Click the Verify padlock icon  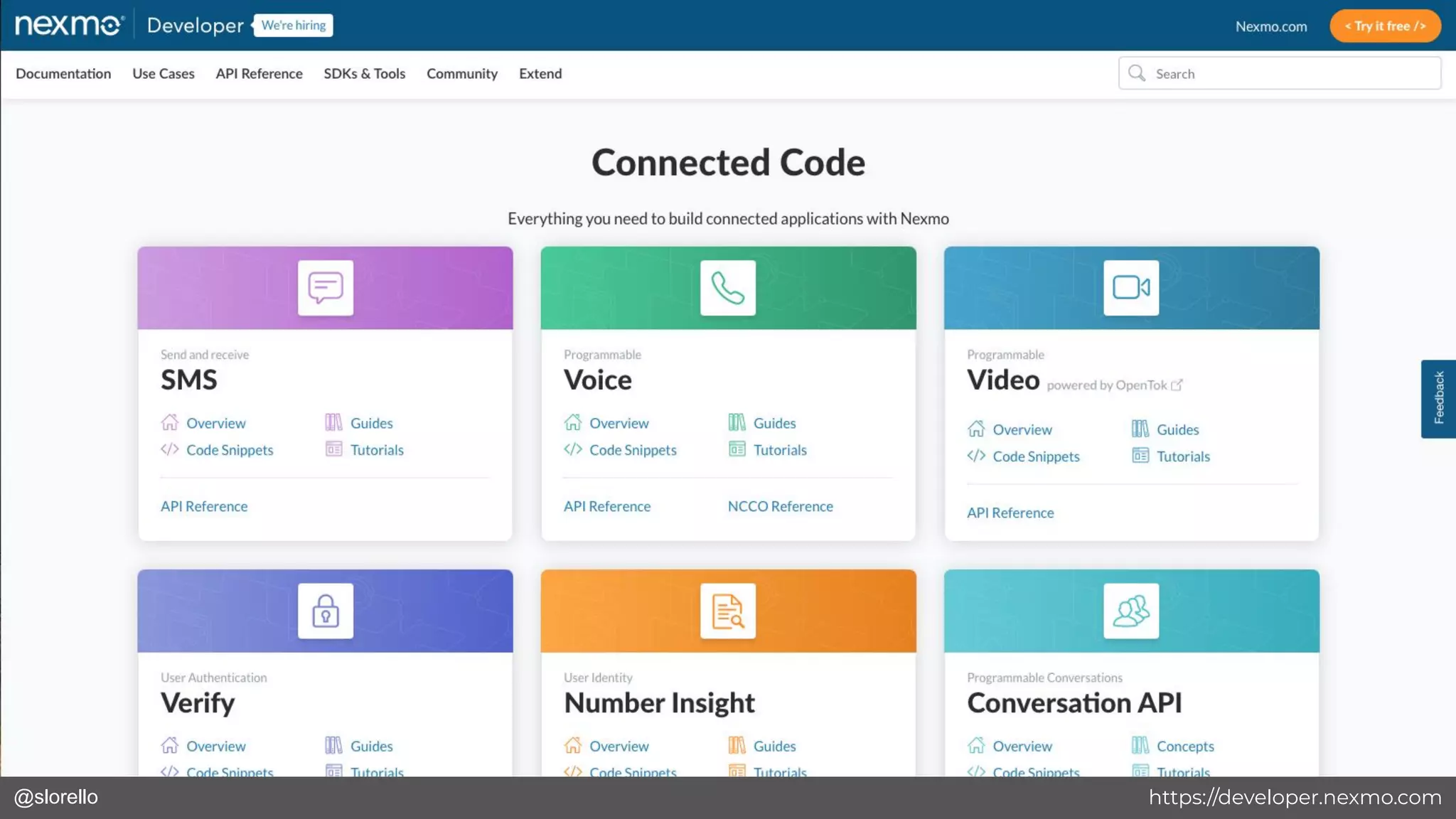coord(326,611)
